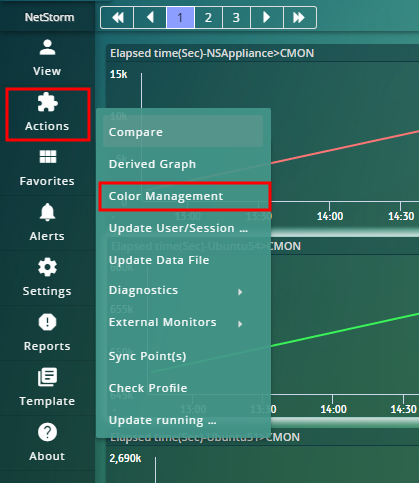This screenshot has height=483, width=419.
Task: Go to the previous page arrow
Action: 150,17
